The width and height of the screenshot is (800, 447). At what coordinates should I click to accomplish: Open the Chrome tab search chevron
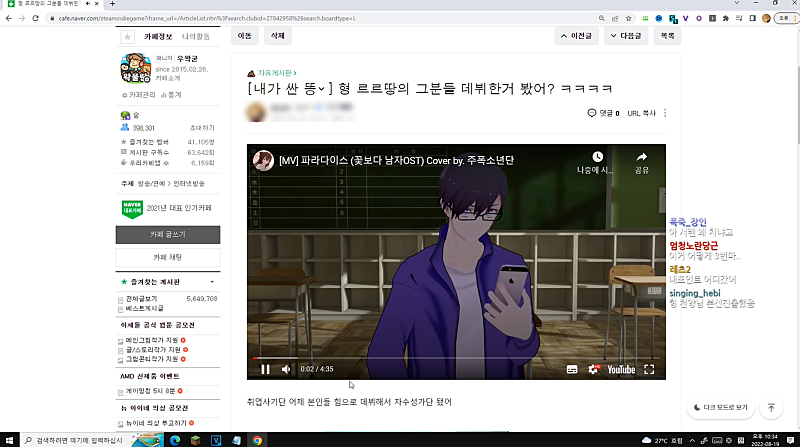[736, 3]
